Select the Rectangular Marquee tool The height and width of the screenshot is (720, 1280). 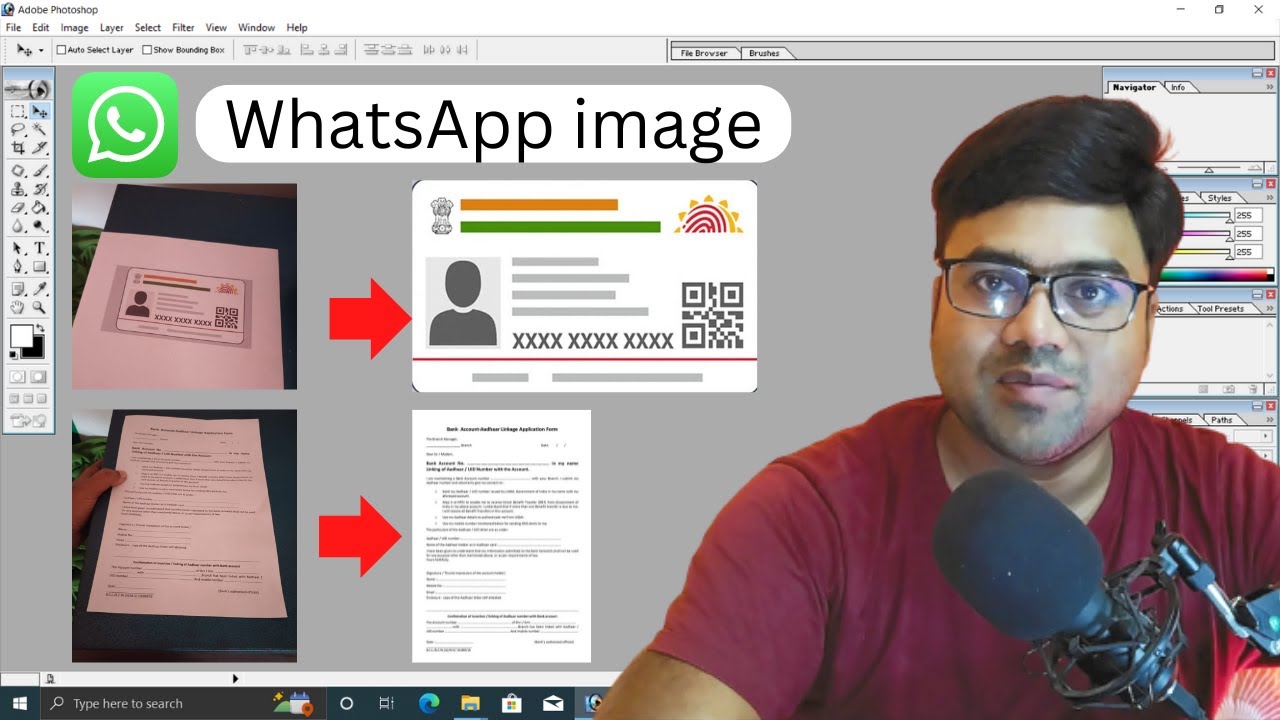click(18, 111)
